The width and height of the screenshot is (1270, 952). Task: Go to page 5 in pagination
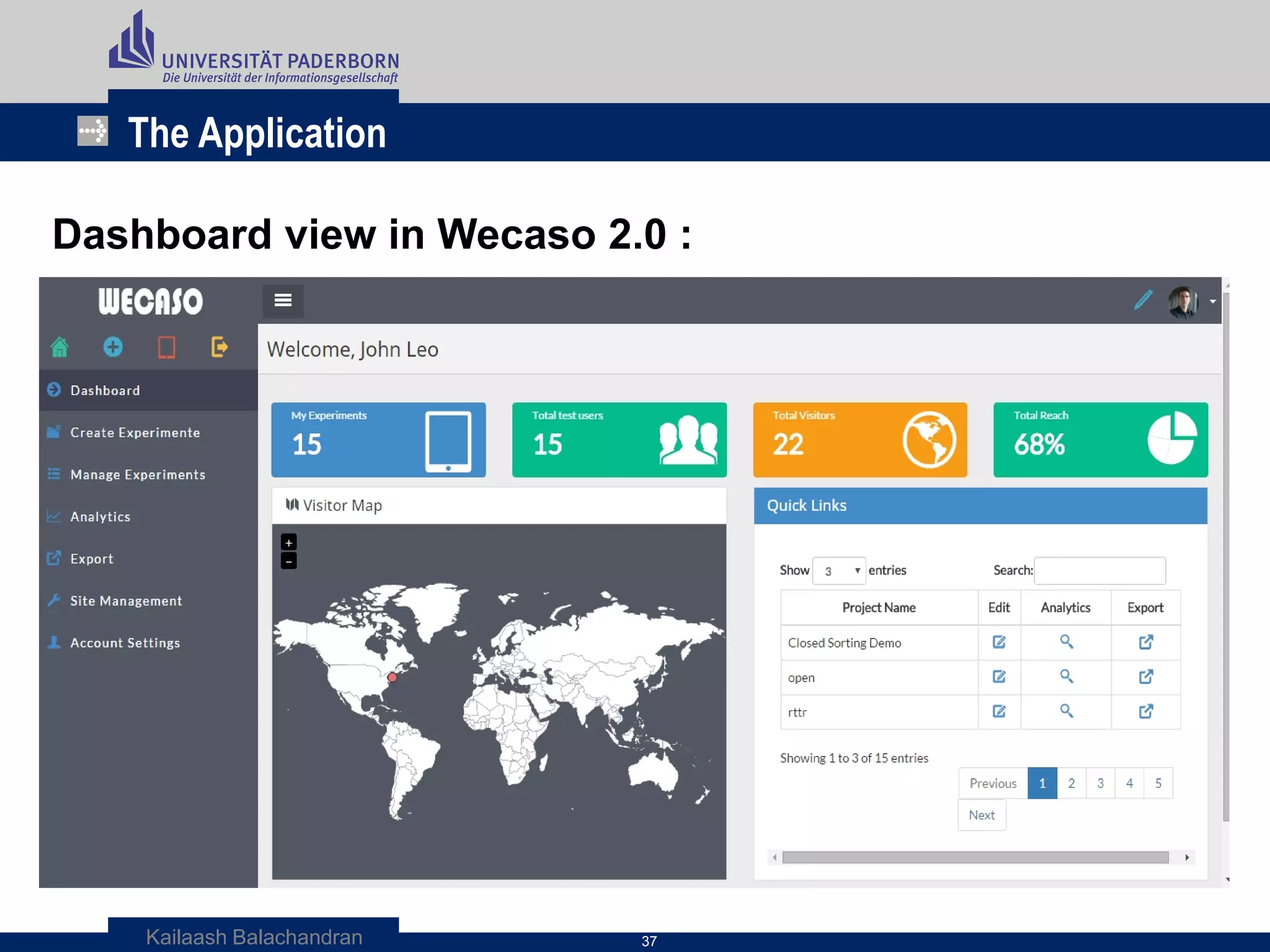pos(1158,783)
